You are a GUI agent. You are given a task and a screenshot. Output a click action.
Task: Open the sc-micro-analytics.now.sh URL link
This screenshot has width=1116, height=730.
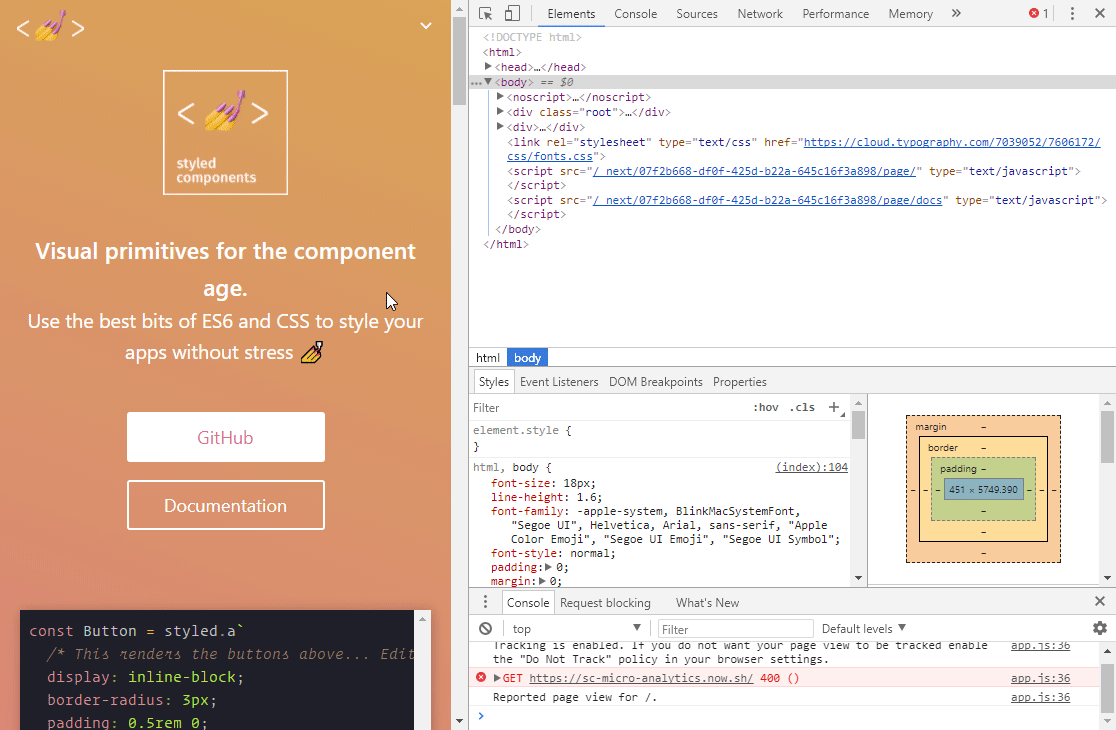tap(641, 678)
